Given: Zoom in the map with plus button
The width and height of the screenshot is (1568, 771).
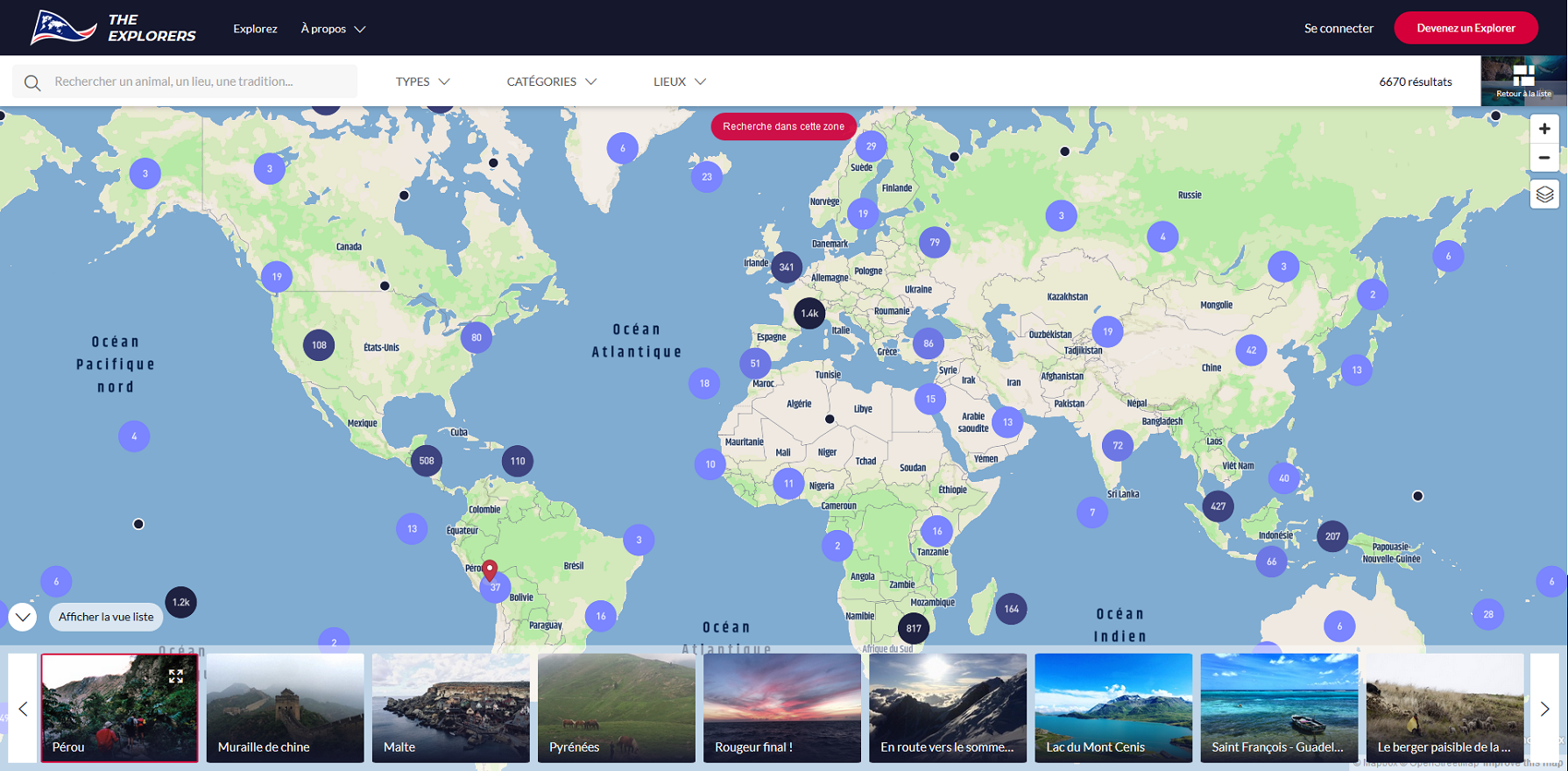Looking at the screenshot, I should (x=1544, y=129).
